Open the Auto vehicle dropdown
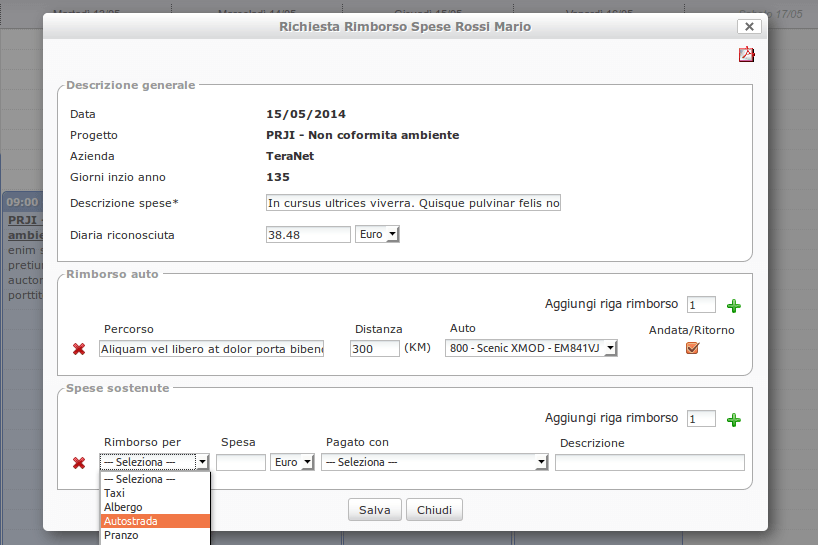Screen dimensions: 818x545 531,348
